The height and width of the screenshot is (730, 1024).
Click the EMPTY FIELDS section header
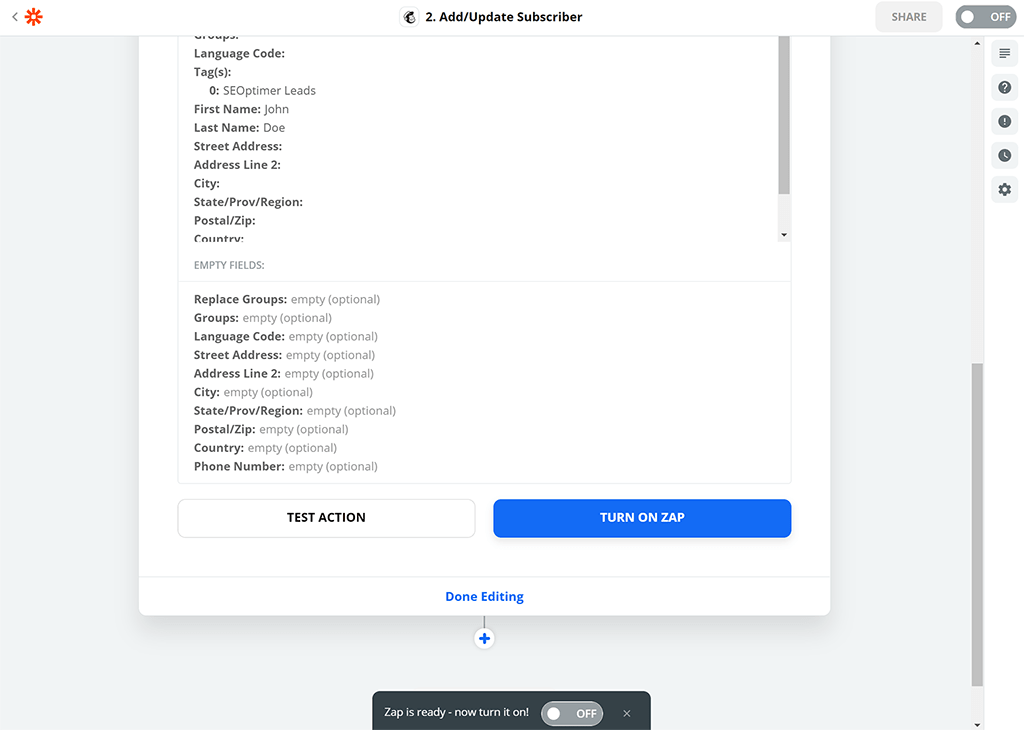point(228,264)
